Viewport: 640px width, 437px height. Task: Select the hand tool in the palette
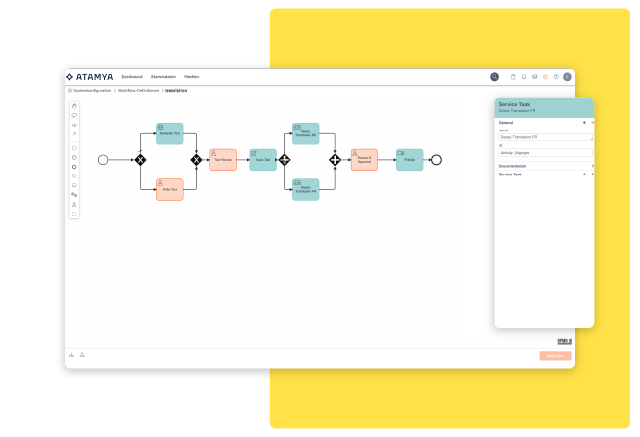click(x=74, y=106)
